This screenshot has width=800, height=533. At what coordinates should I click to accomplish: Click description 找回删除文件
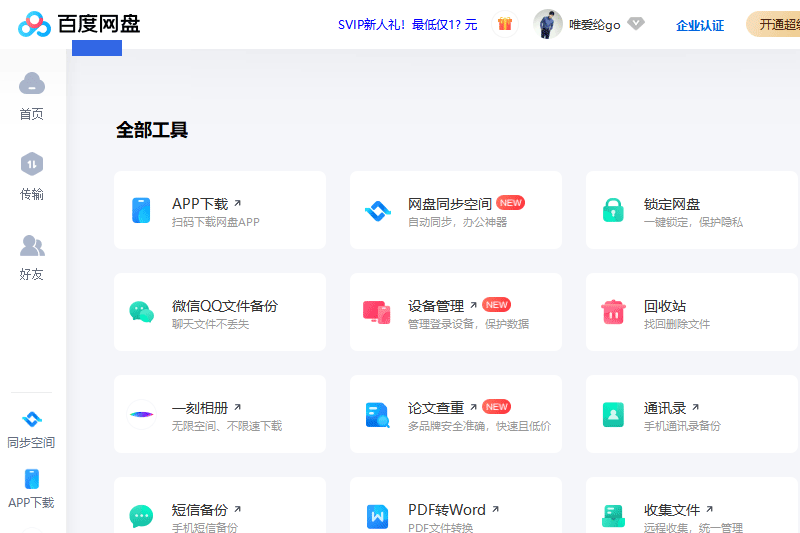click(x=677, y=324)
